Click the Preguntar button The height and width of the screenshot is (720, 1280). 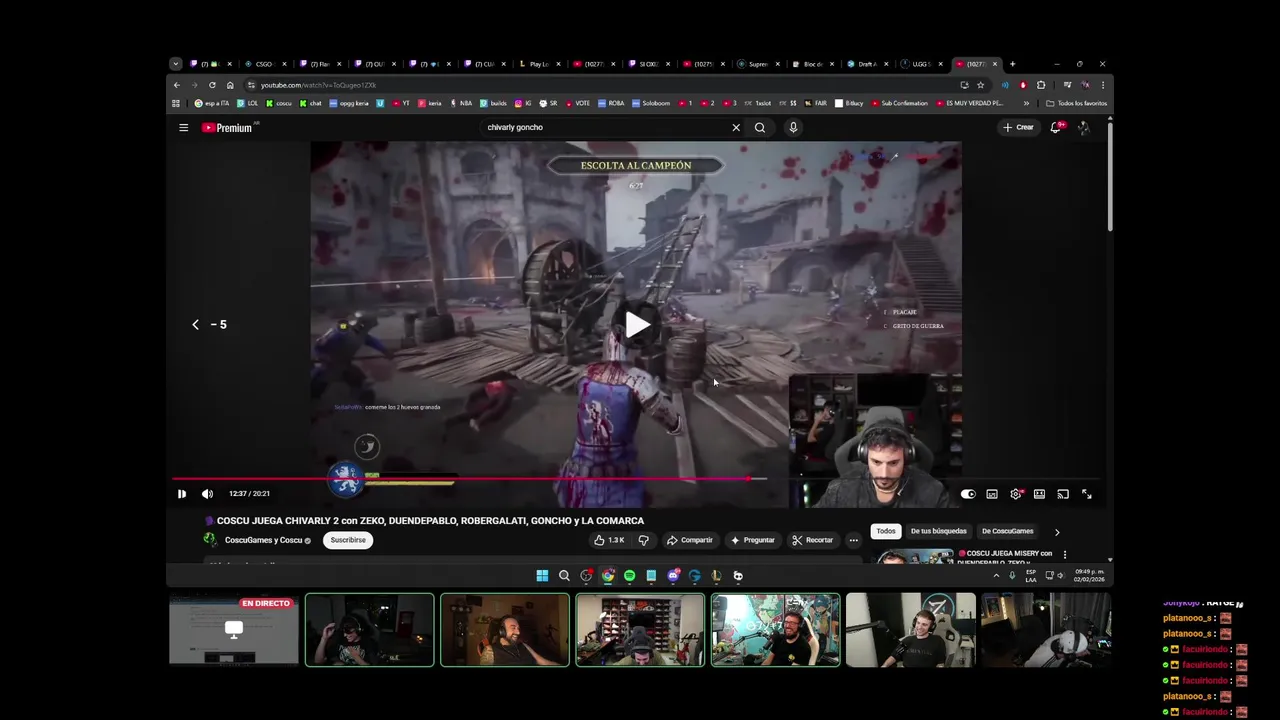point(752,540)
